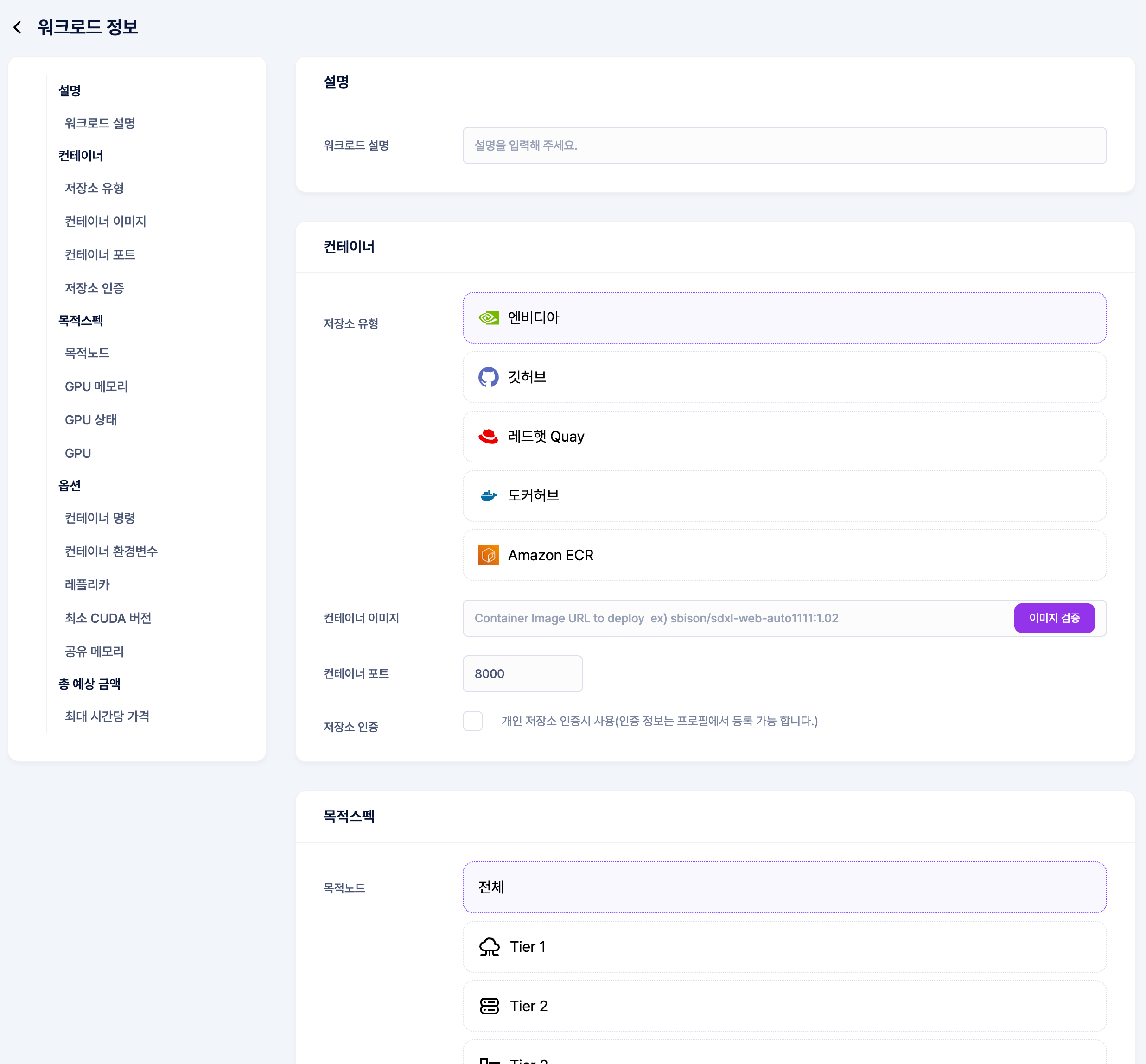This screenshot has width=1146, height=1064.
Task: Open GPU 메모리 sidebar entry
Action: click(x=96, y=386)
